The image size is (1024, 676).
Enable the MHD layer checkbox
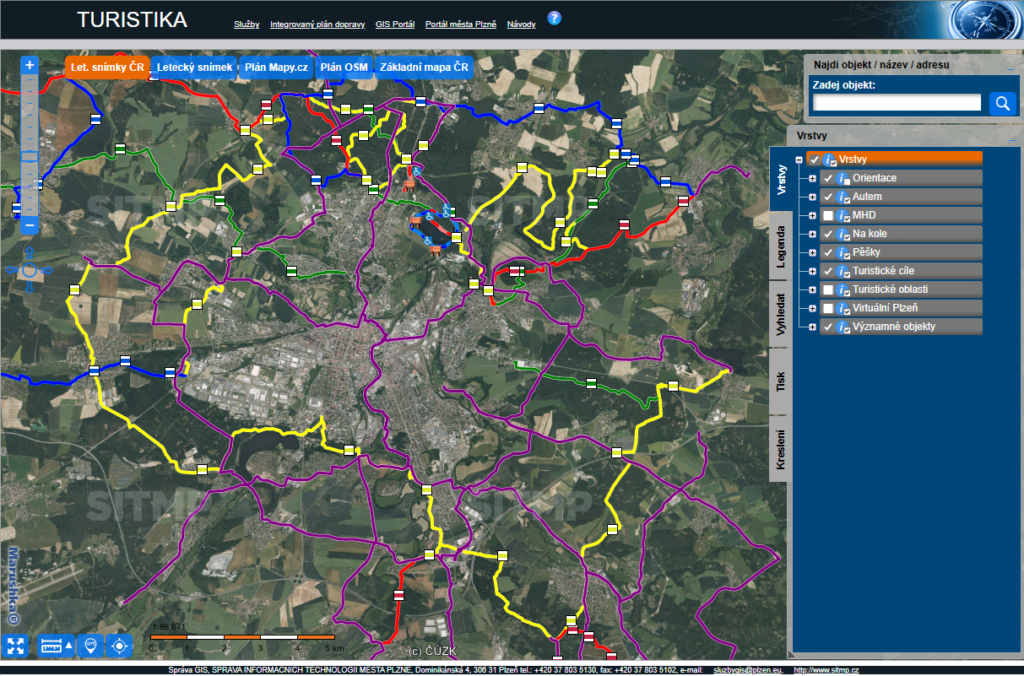(828, 216)
